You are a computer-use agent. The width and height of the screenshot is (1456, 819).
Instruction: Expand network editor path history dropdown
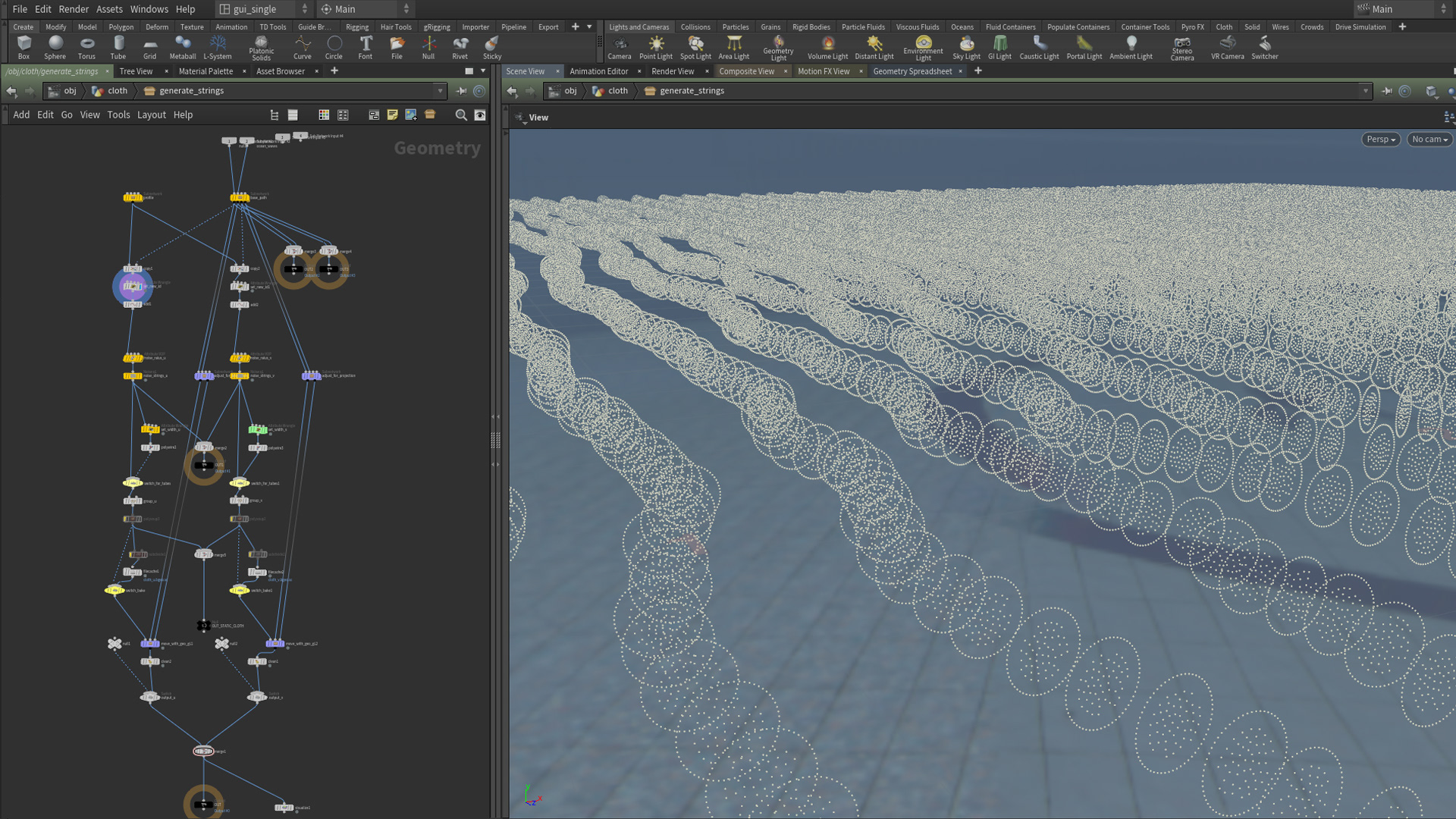[440, 91]
